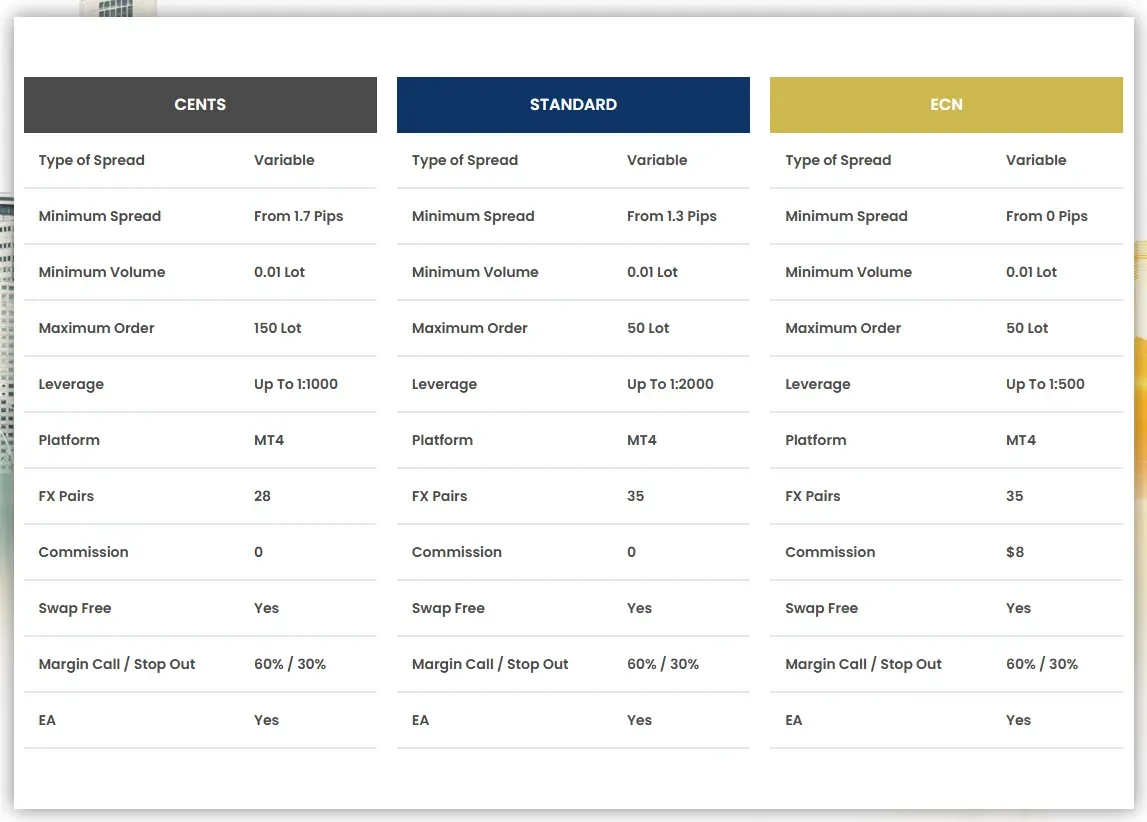Select the STANDARD account header
This screenshot has width=1147, height=822.
(x=573, y=105)
